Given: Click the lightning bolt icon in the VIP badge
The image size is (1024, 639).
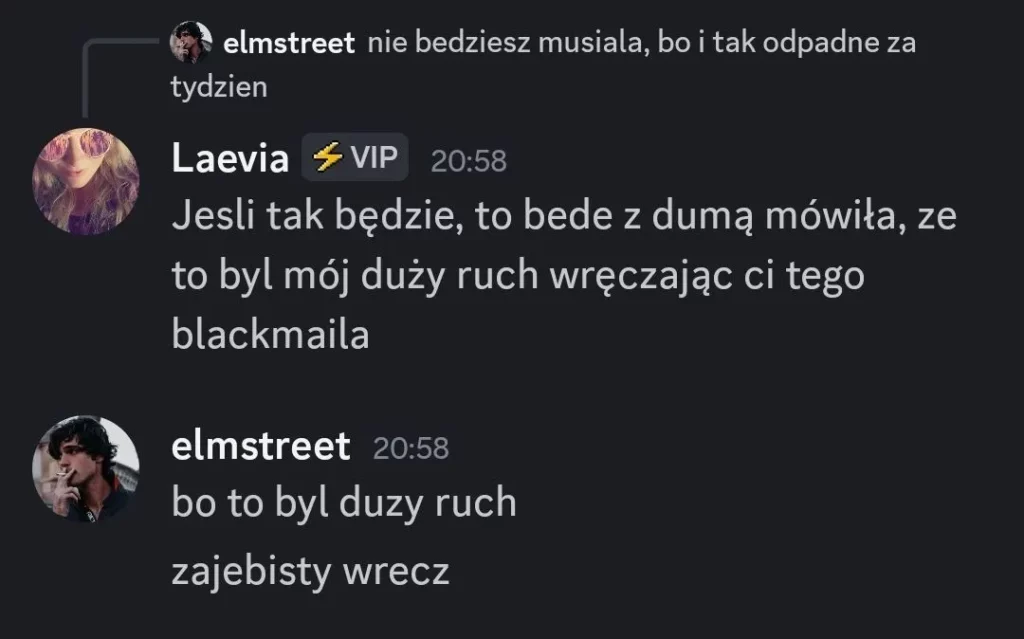Looking at the screenshot, I should pos(327,158).
